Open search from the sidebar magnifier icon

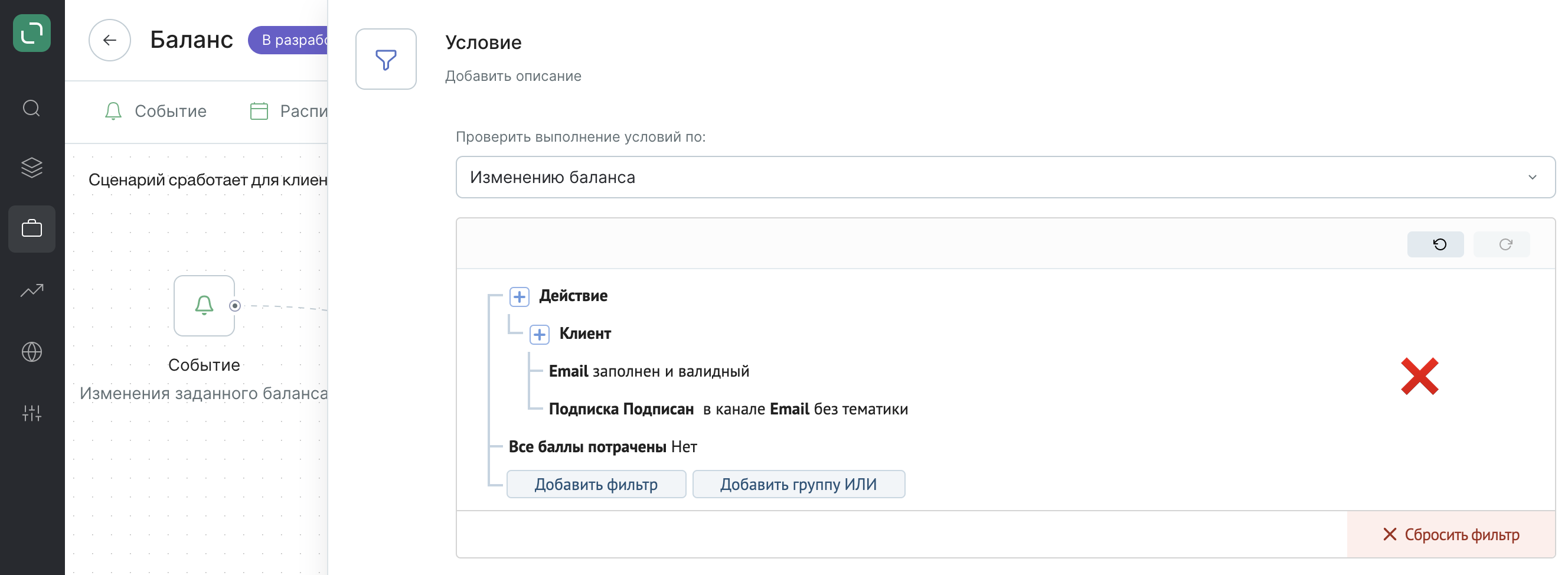32,108
